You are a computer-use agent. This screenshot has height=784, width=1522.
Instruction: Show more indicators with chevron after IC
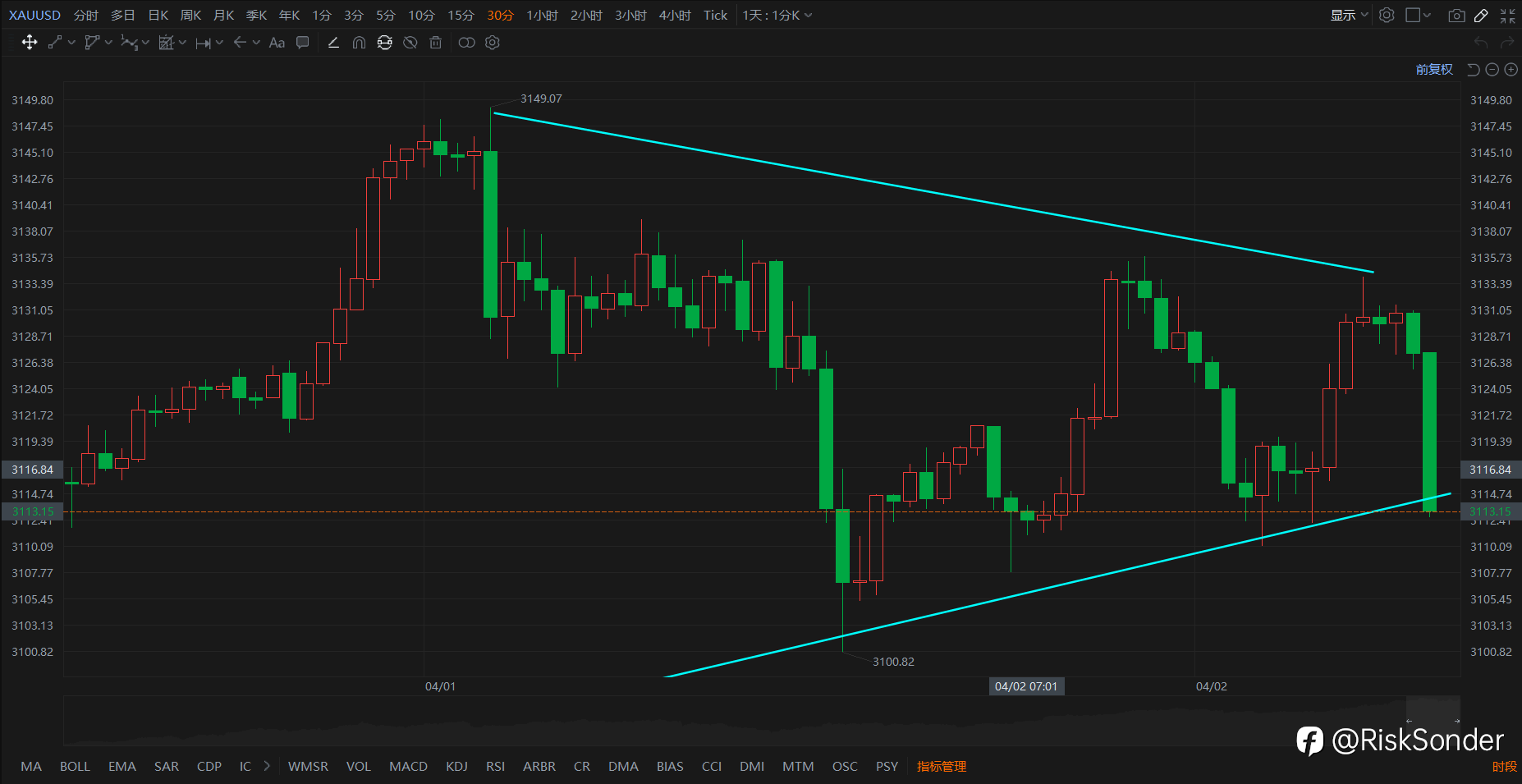(267, 766)
